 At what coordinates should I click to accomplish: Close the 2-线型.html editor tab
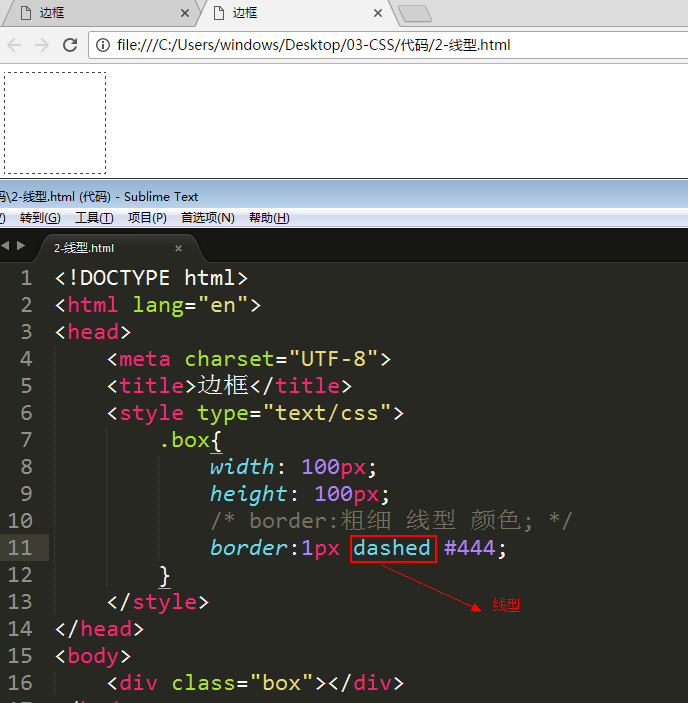(x=179, y=248)
